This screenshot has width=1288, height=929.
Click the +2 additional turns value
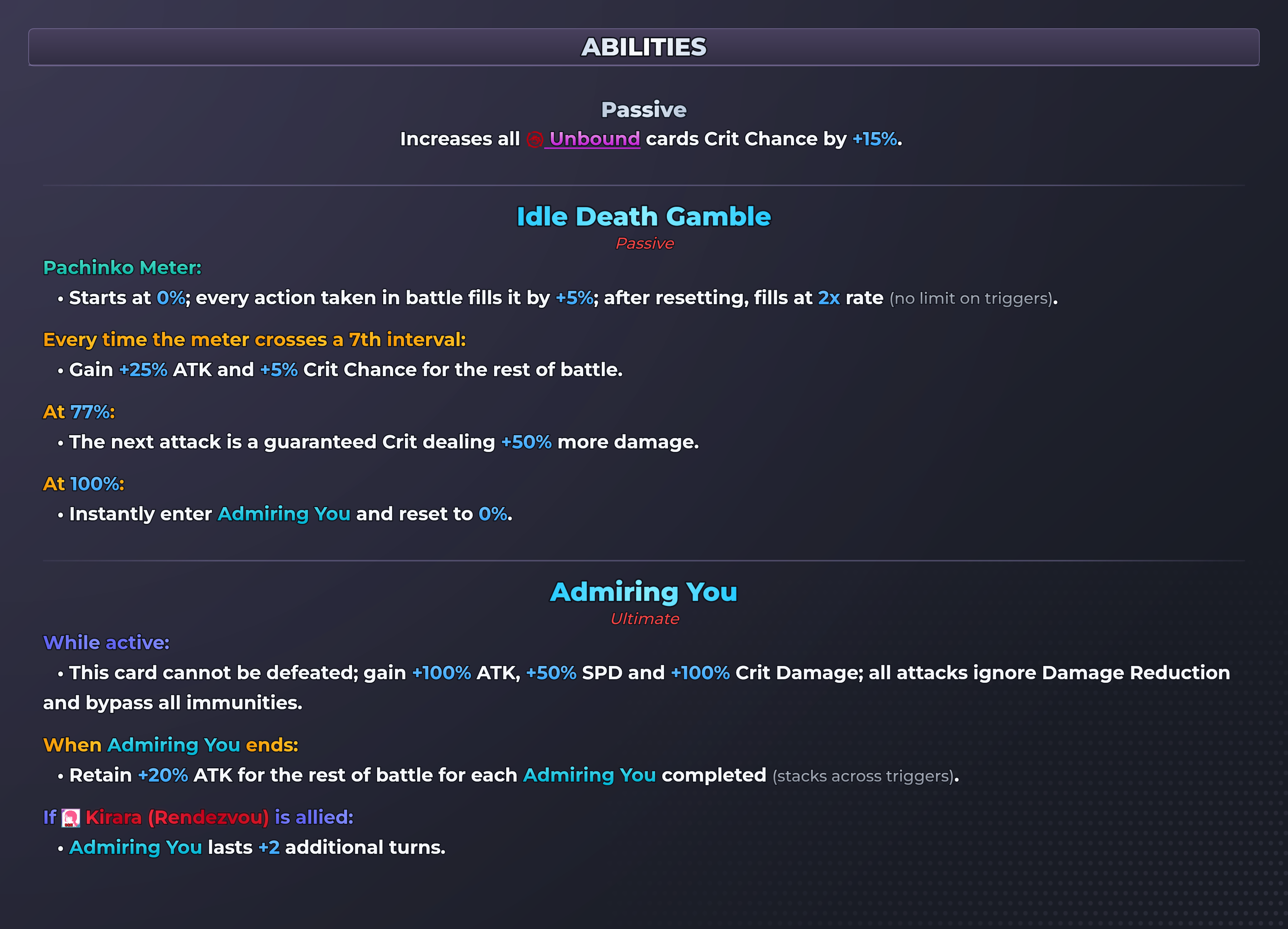click(269, 848)
